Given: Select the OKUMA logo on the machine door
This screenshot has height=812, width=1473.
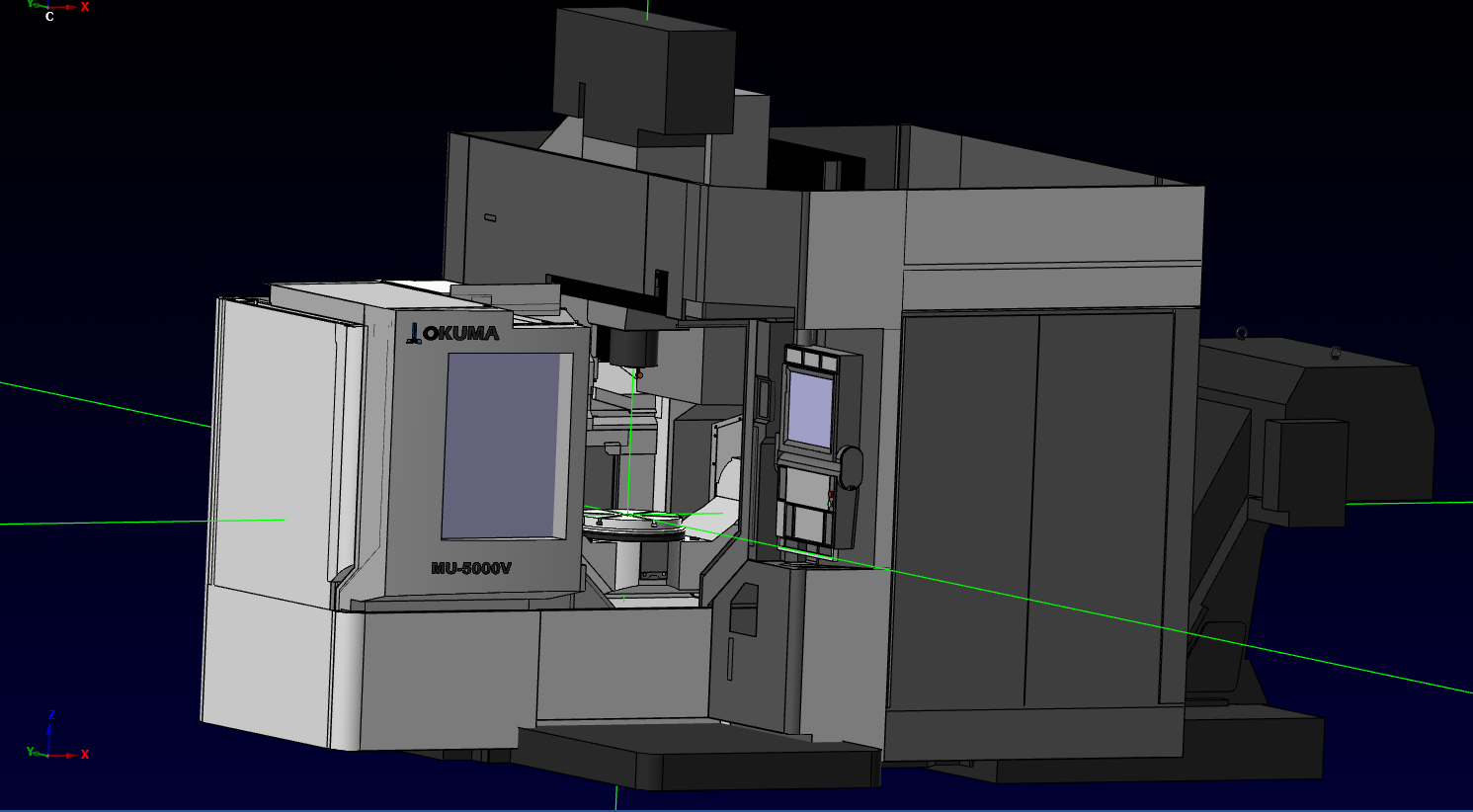Looking at the screenshot, I should (x=453, y=333).
